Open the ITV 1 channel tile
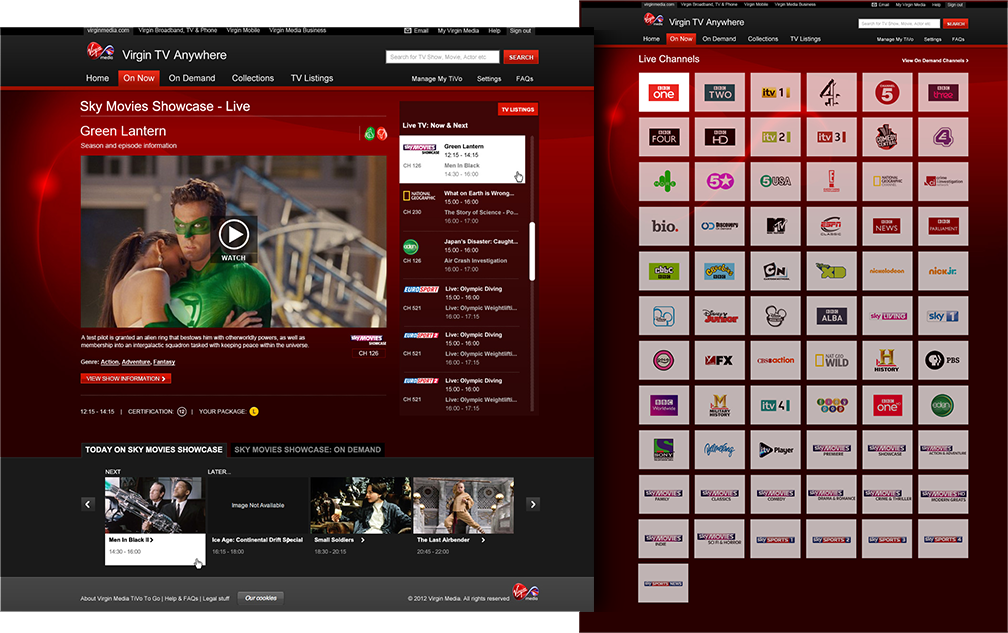 click(x=775, y=93)
